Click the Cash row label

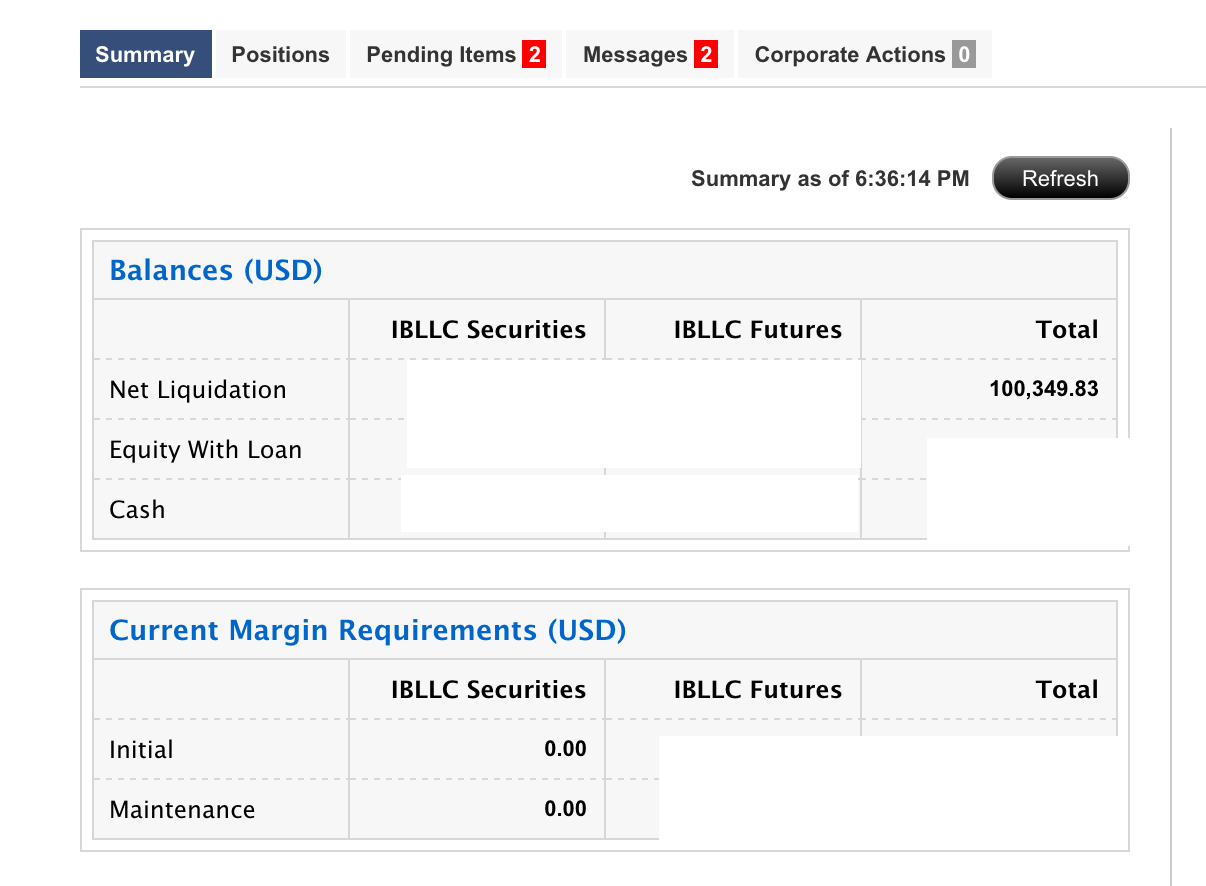click(x=137, y=510)
